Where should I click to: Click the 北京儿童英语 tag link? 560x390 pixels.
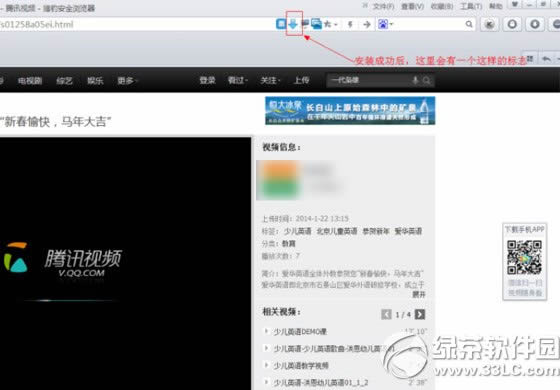click(337, 231)
